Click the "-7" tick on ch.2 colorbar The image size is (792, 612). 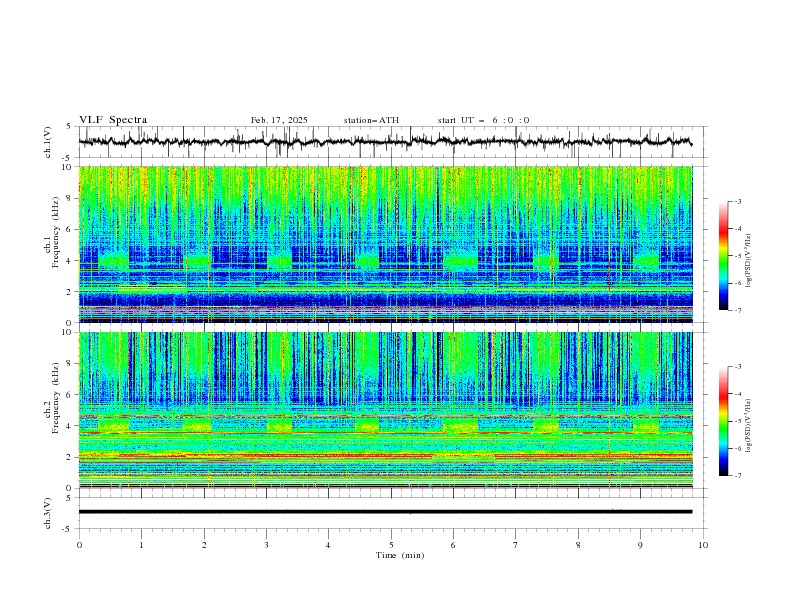(x=737, y=475)
